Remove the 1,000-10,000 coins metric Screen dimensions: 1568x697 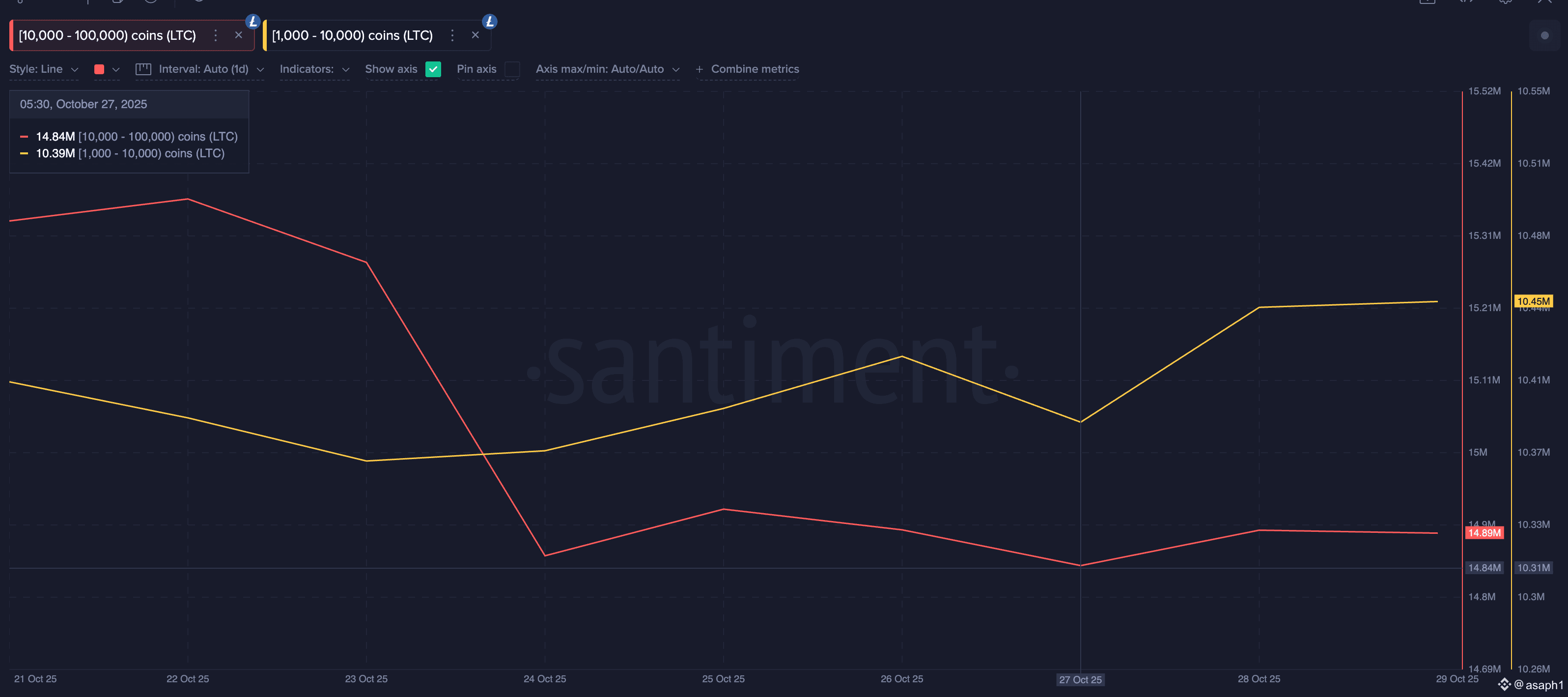(476, 35)
